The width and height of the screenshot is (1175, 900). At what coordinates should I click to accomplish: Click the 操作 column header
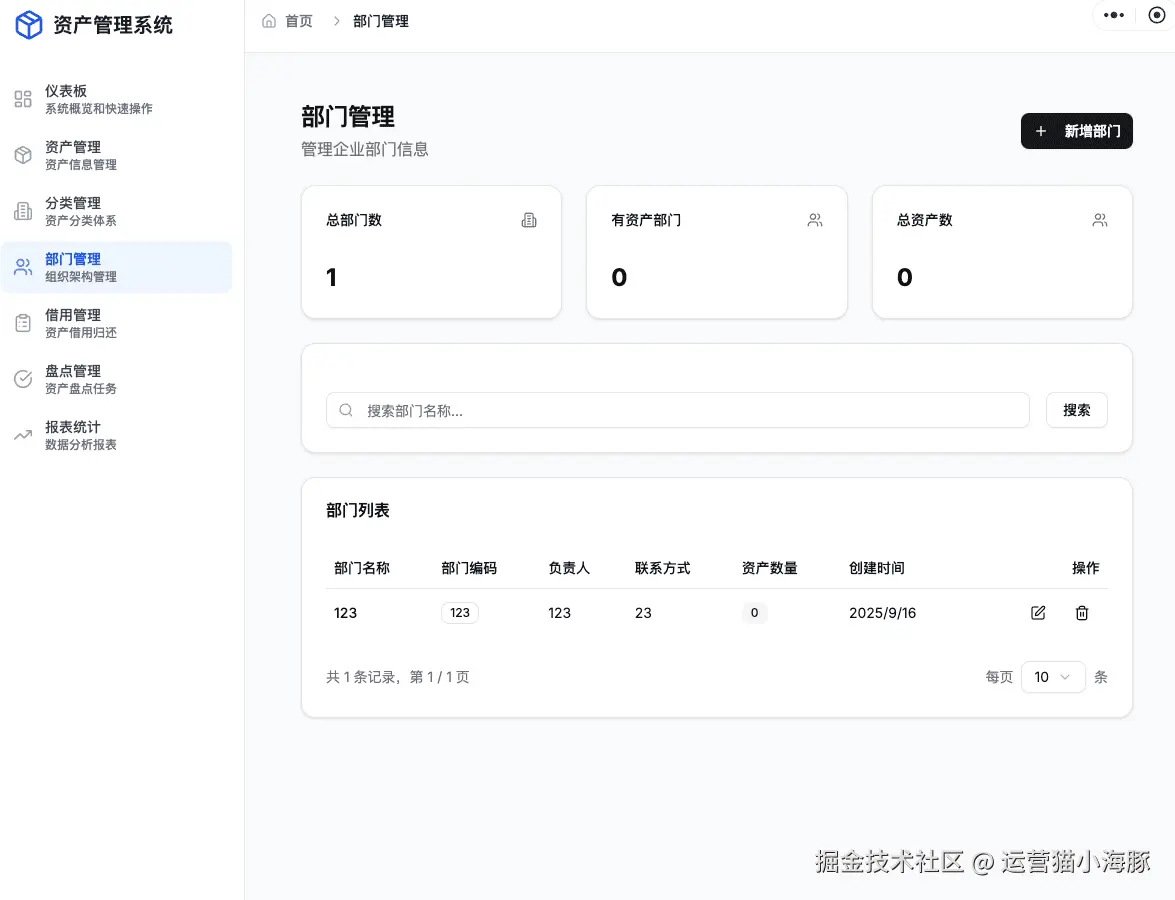click(x=1086, y=568)
